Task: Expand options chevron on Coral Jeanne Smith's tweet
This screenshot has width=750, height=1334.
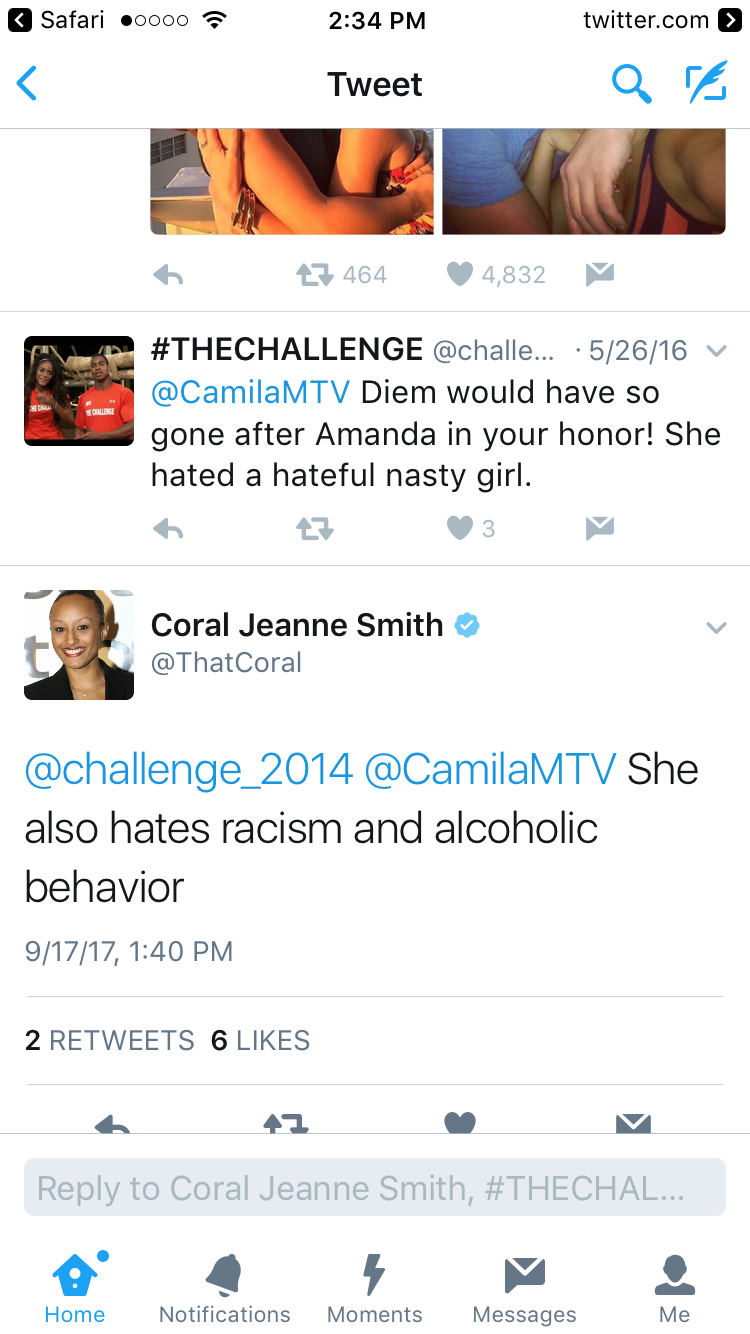Action: [x=716, y=628]
